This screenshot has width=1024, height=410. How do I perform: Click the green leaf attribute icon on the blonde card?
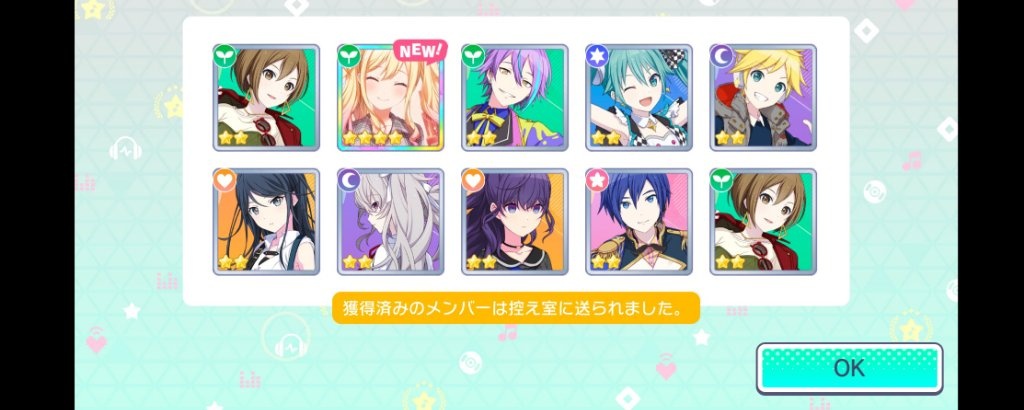pyautogui.click(x=349, y=56)
